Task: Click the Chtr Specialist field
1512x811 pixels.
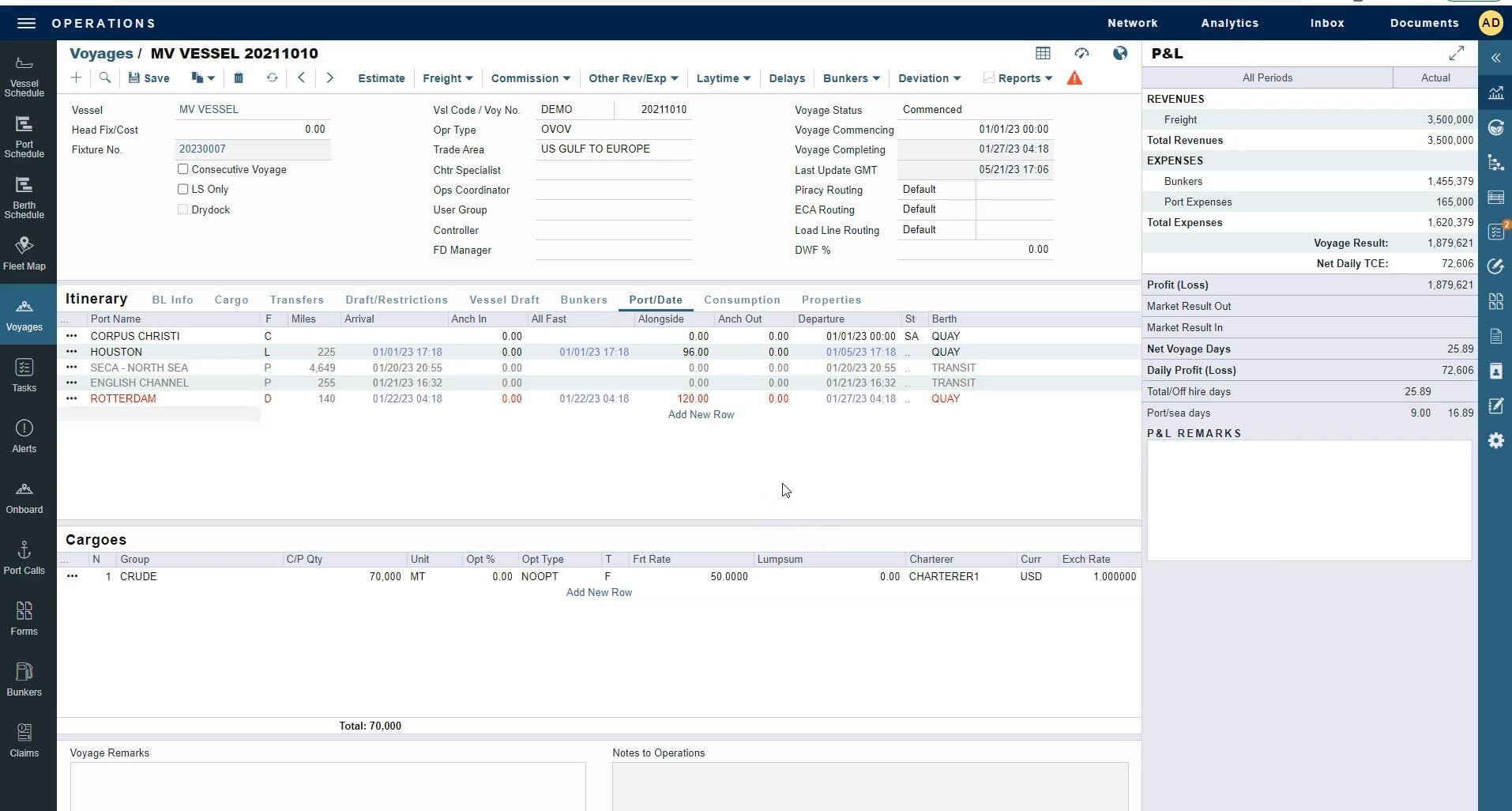Action: tap(613, 170)
